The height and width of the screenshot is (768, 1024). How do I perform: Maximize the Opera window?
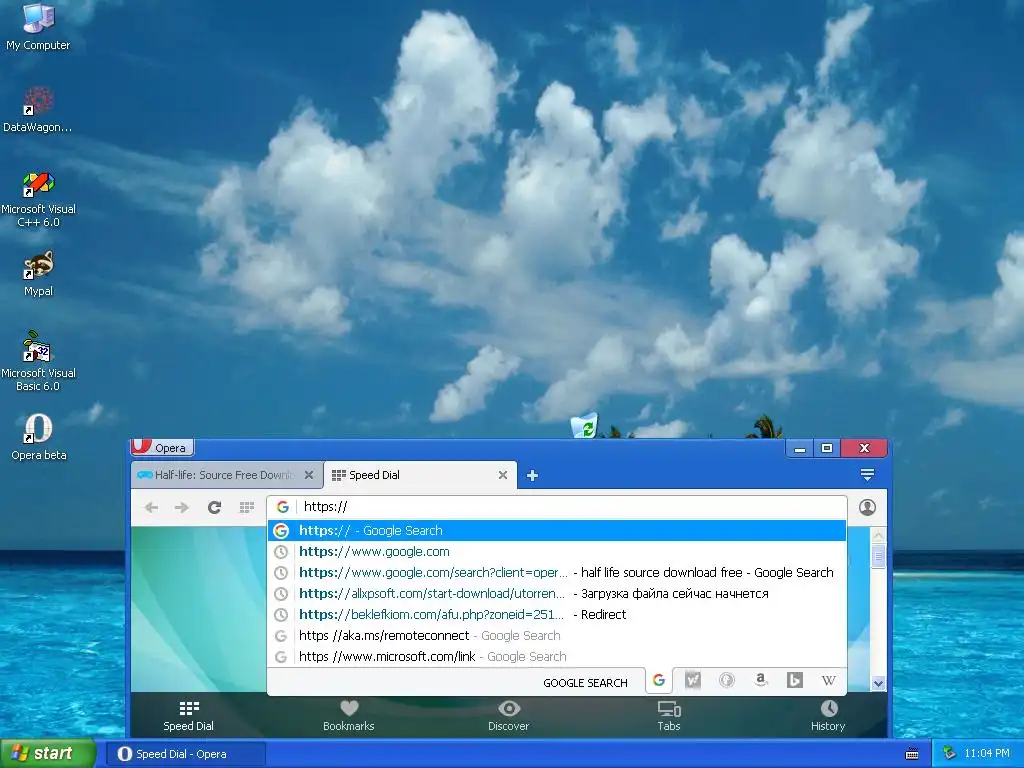[827, 448]
